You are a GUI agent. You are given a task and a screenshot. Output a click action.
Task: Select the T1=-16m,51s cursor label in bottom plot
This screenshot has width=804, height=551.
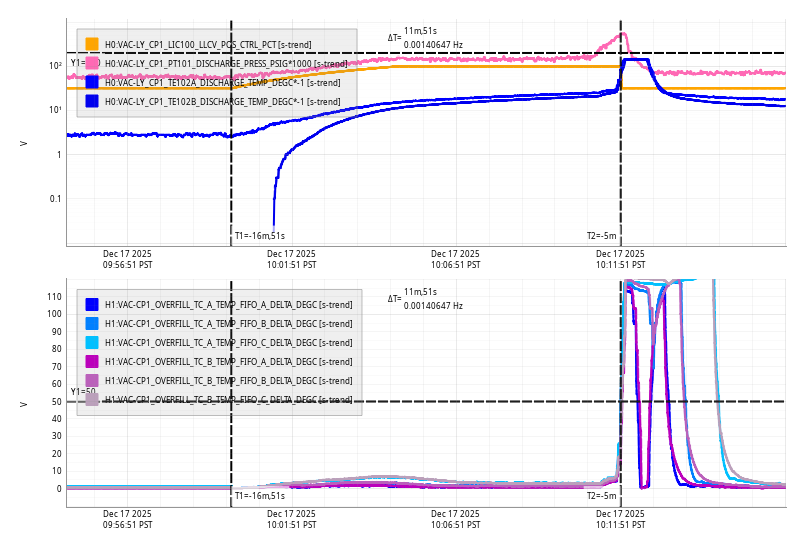260,495
